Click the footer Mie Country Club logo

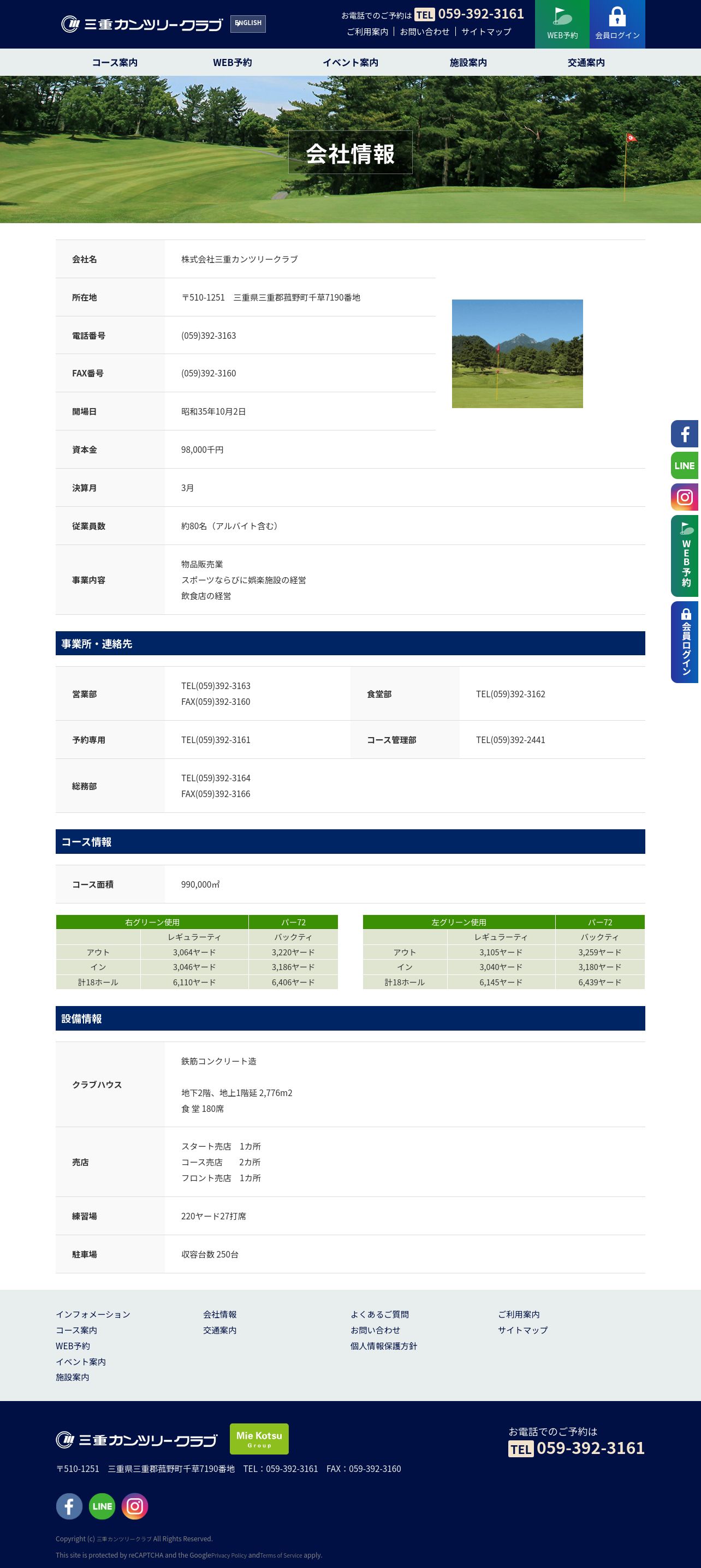coord(136,1440)
